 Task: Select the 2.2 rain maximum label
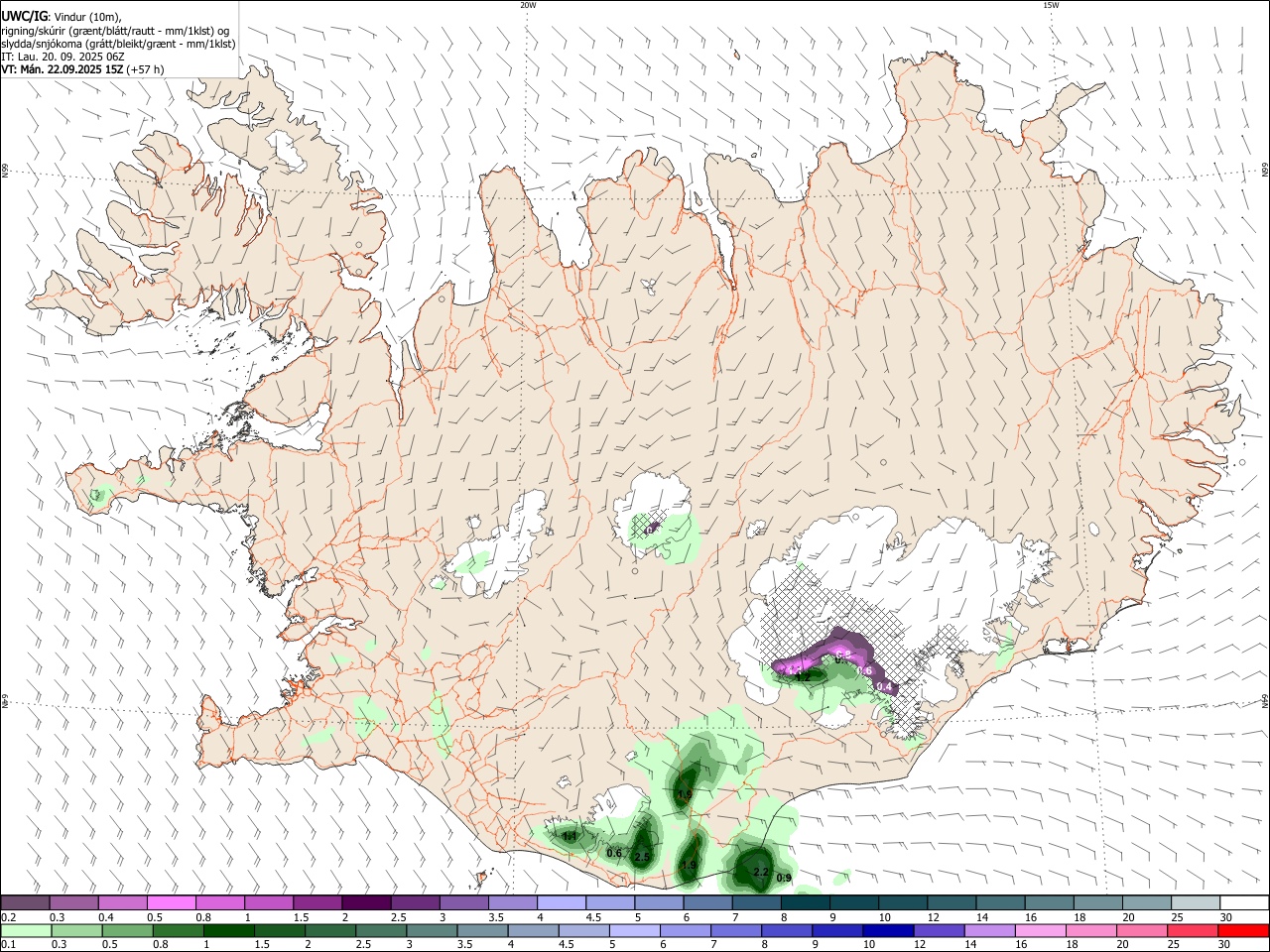tap(761, 873)
